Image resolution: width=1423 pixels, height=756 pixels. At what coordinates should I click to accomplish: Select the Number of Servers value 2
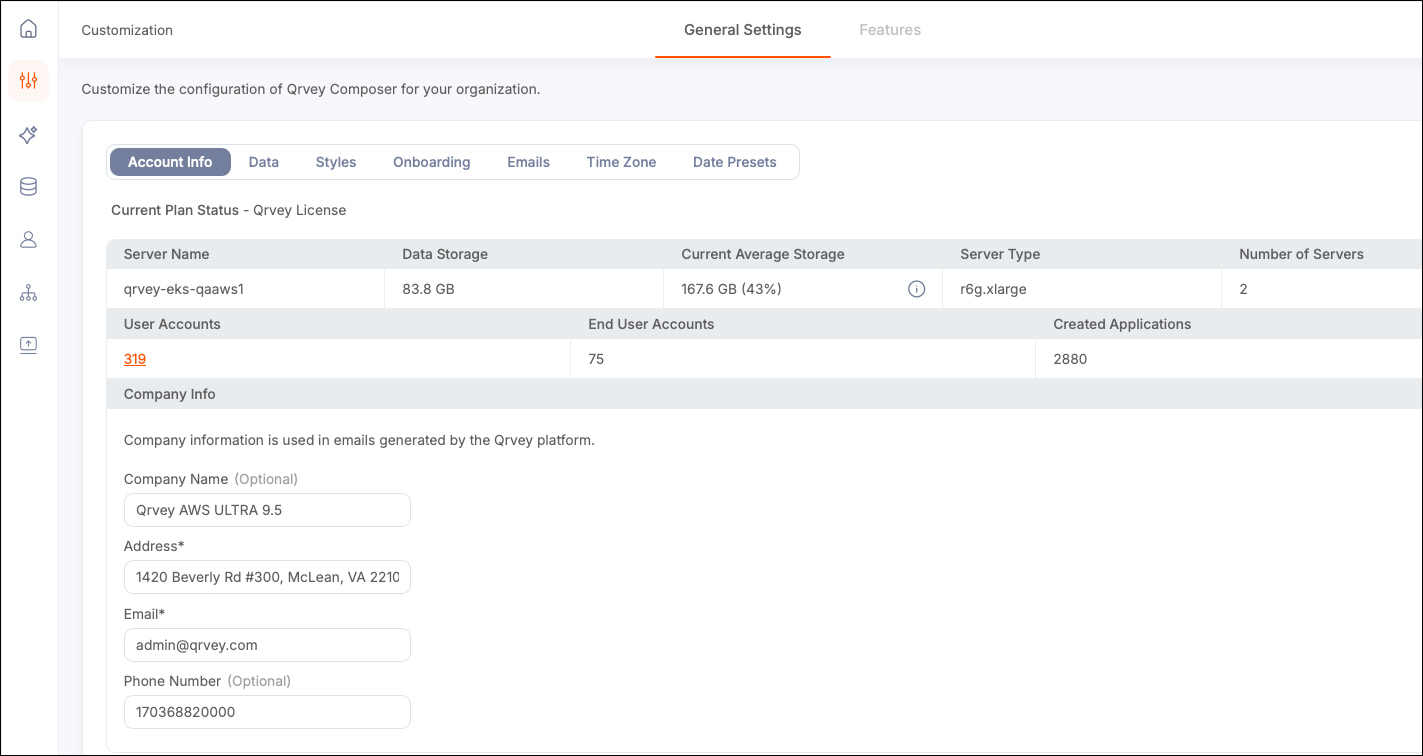coord(1243,289)
